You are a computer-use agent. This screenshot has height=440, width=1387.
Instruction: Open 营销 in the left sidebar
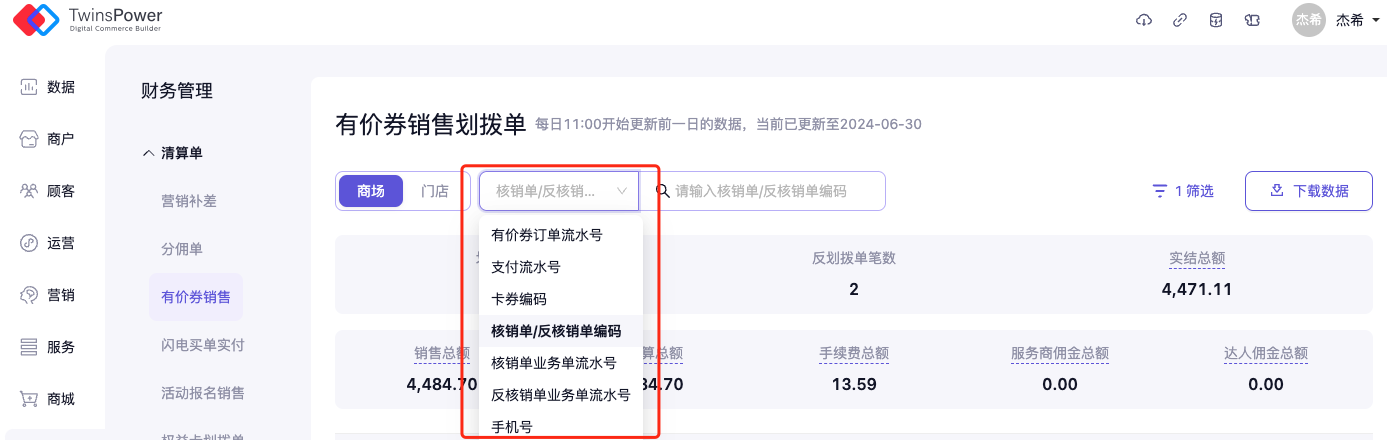pyautogui.click(x=48, y=295)
